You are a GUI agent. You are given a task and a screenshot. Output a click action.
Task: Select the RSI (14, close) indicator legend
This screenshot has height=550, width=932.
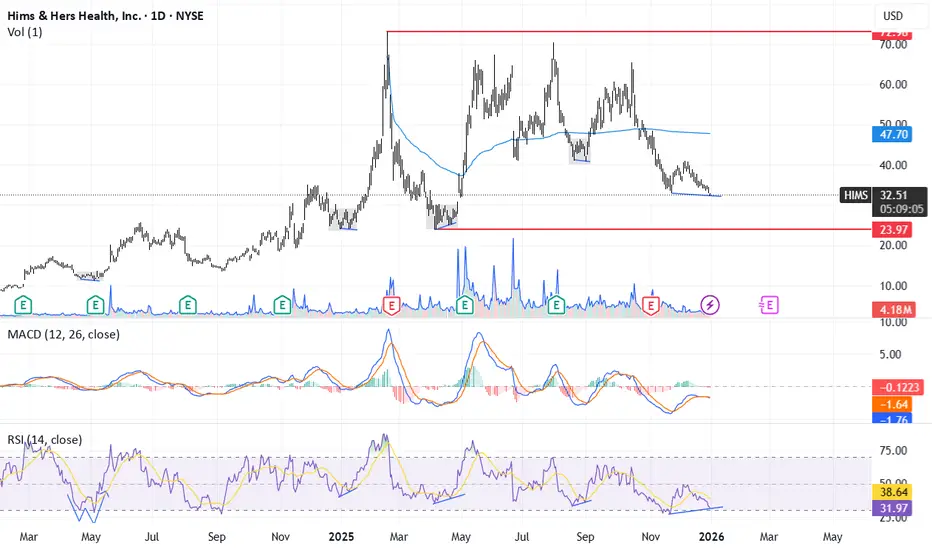click(45, 439)
